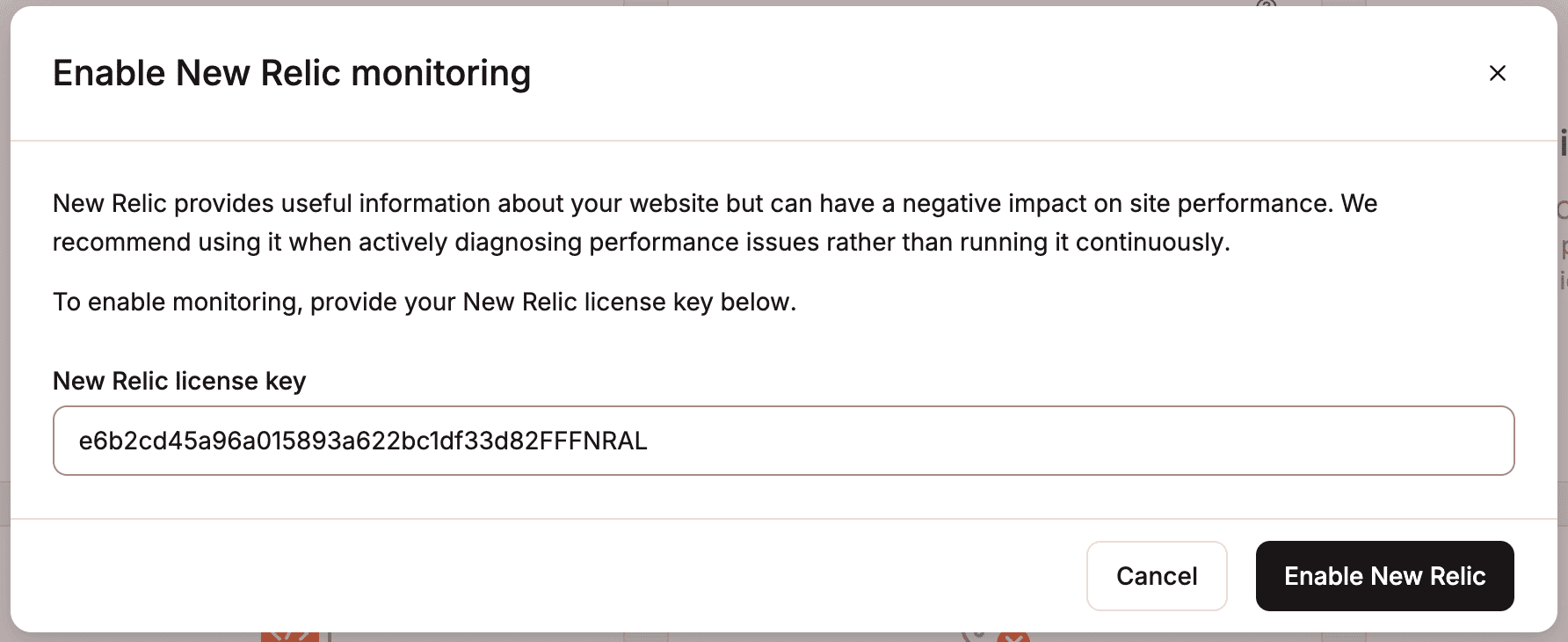Cancel enabling New Relic monitoring
This screenshot has width=1568, height=642.
click(x=1157, y=576)
